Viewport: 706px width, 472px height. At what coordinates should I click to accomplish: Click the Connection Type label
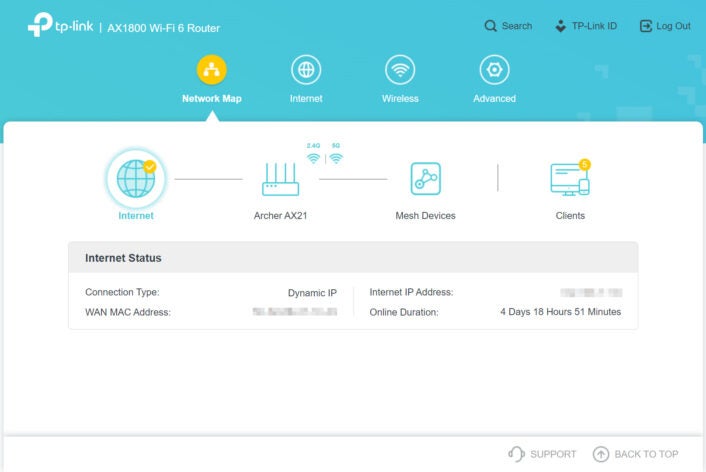(122, 292)
